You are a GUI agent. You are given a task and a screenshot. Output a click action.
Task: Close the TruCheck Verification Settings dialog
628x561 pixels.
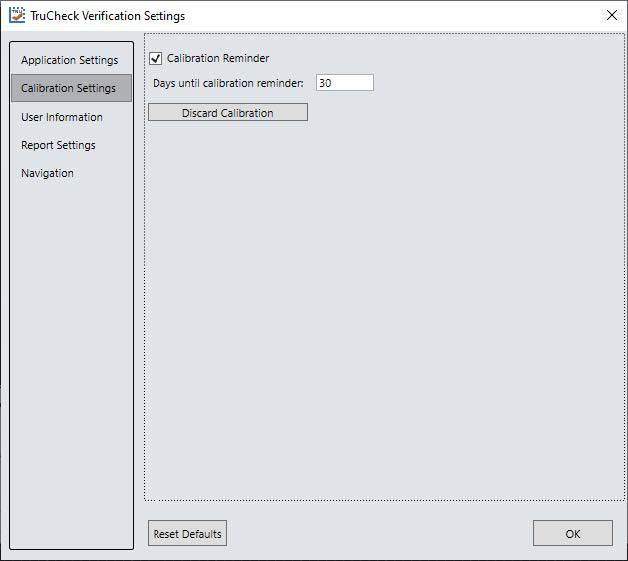pos(611,15)
